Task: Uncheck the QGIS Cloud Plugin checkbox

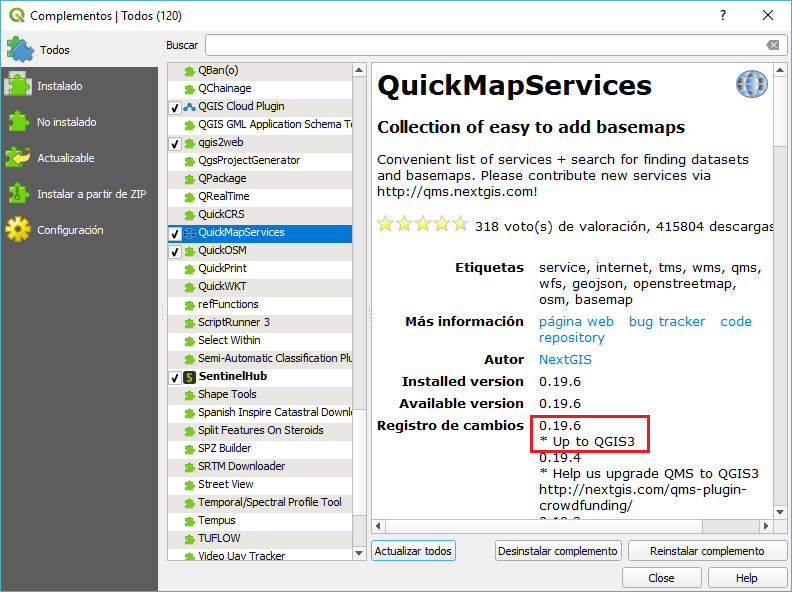Action: (x=175, y=108)
